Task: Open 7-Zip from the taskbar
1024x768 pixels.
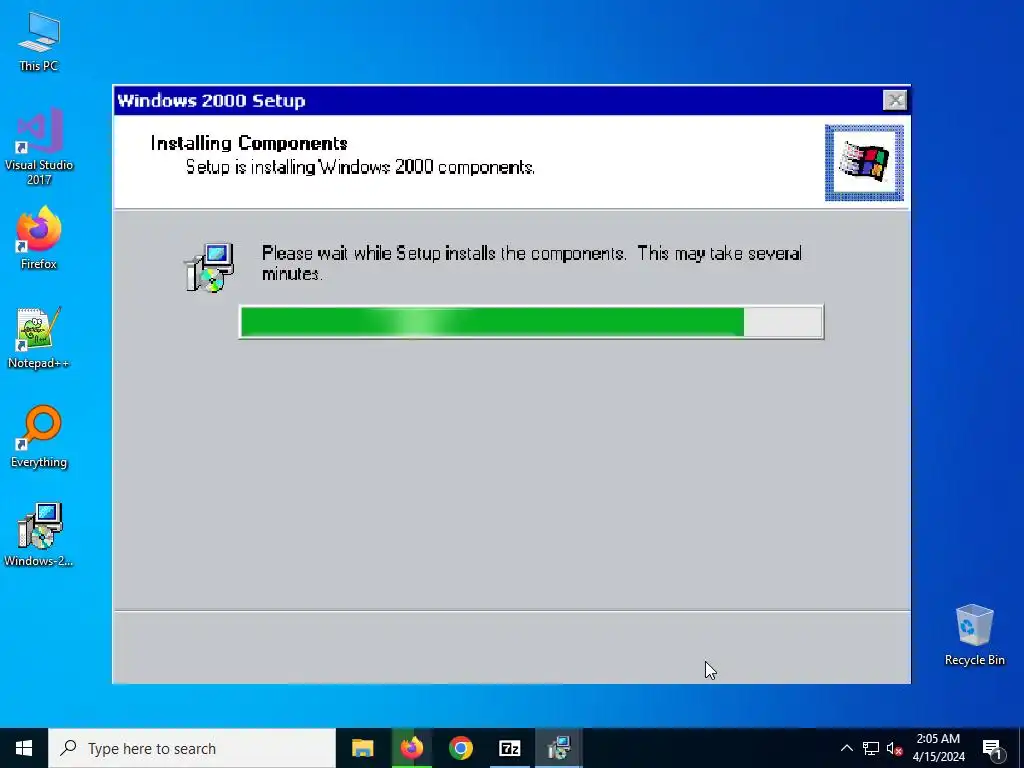Action: pos(509,748)
